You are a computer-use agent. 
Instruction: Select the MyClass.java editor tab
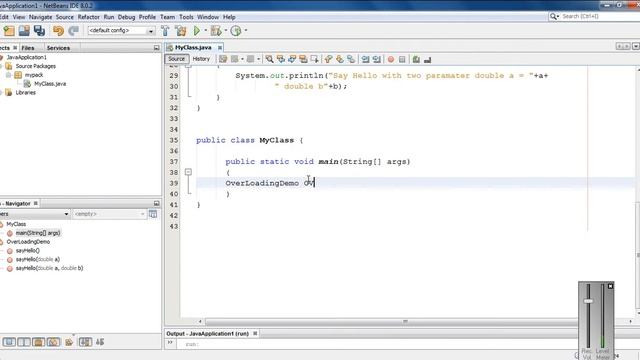click(x=193, y=48)
